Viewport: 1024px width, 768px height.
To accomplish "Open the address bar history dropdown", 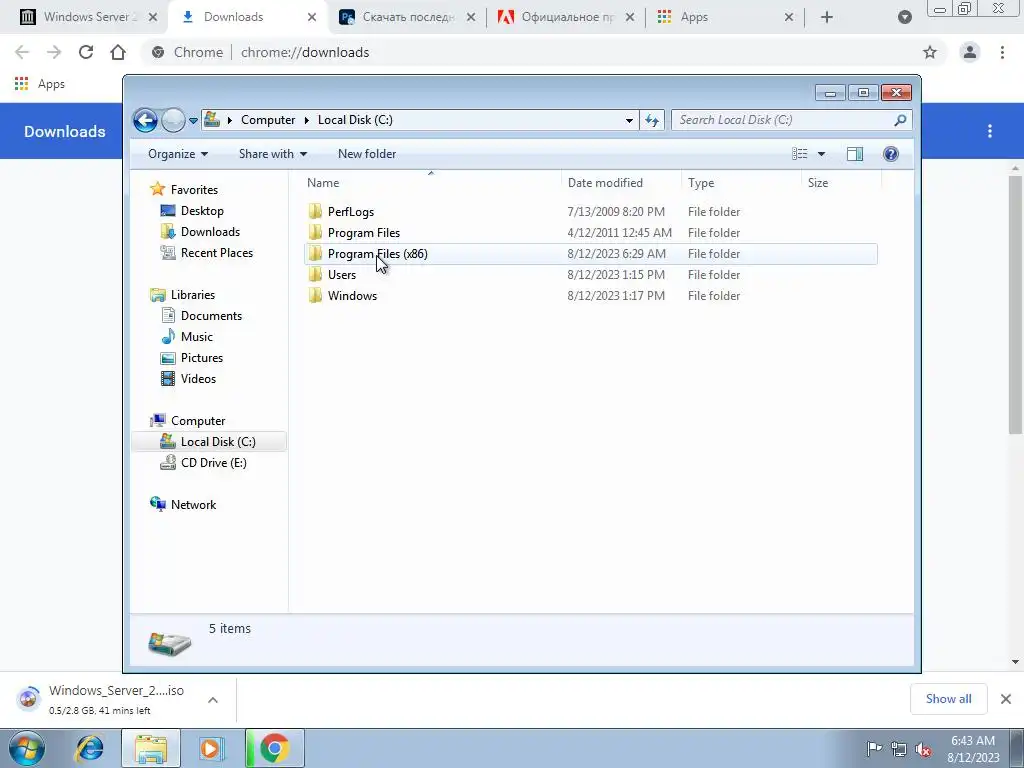I will [629, 120].
